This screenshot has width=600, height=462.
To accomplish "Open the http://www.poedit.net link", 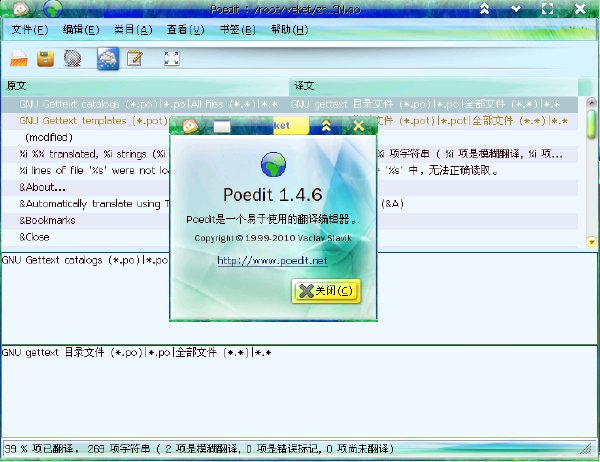I will 272,261.
